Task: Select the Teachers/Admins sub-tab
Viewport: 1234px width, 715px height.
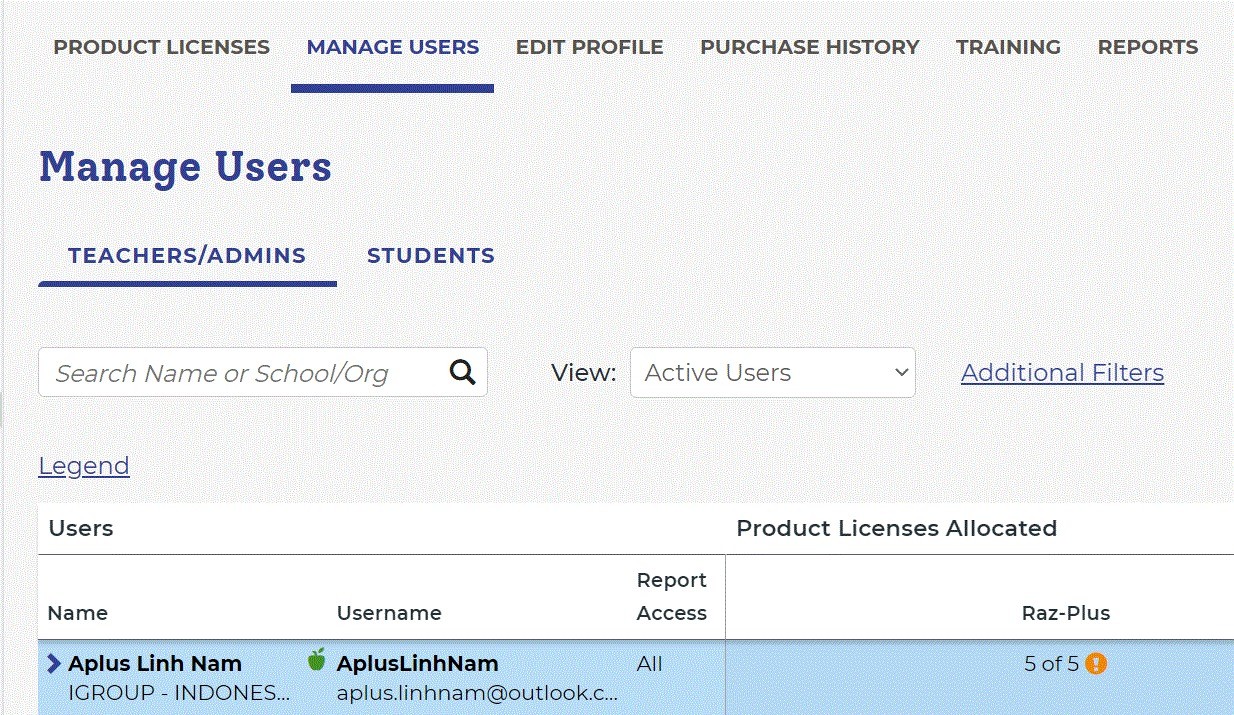Action: pos(187,256)
